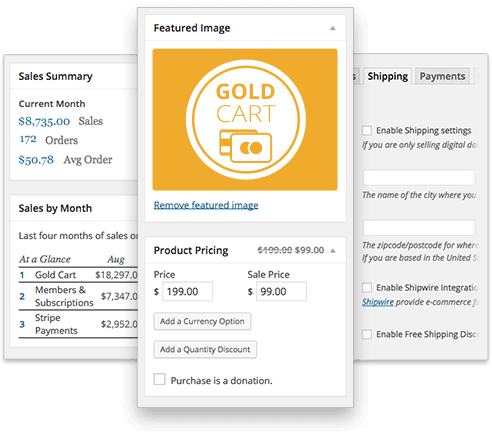Click the Price input field showing 199.00
The image size is (492, 435).
pyautogui.click(x=187, y=292)
